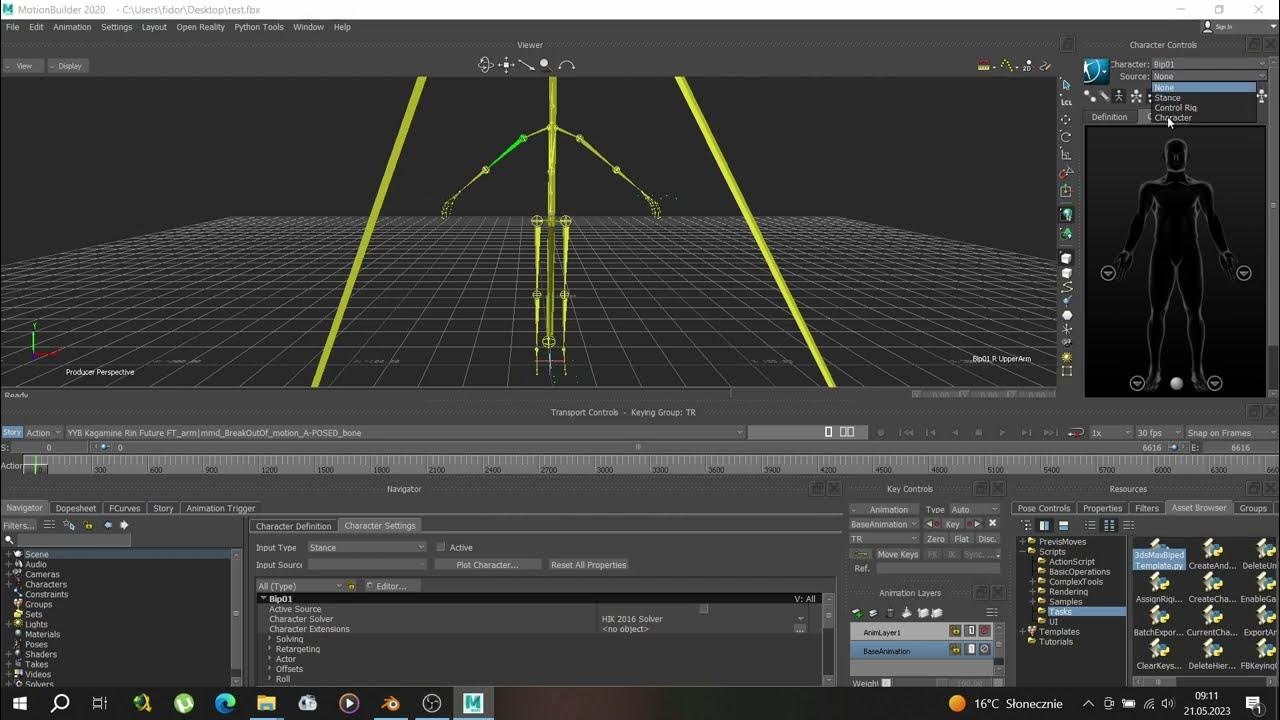Mute the AnimLayer1 layer red icon

984,631
